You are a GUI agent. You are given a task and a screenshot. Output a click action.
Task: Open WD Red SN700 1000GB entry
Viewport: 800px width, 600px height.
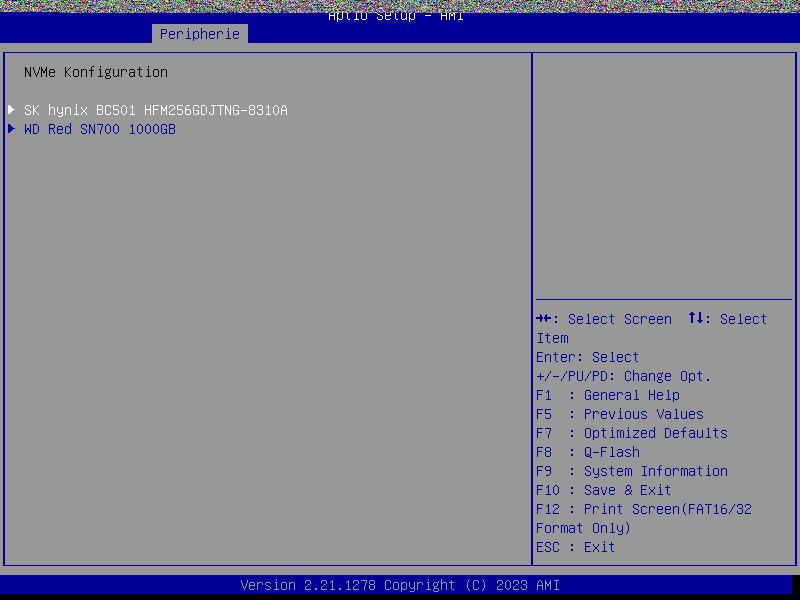click(100, 129)
